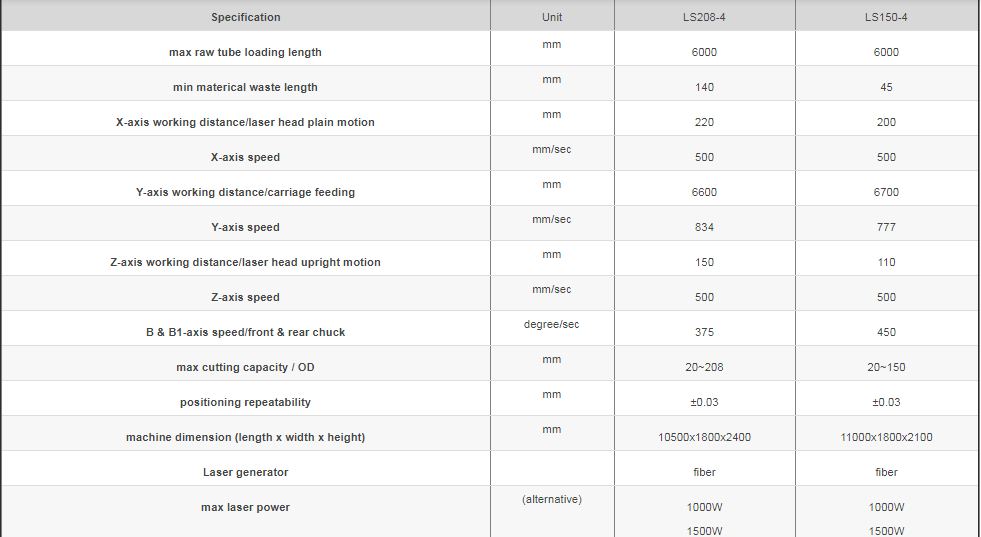Click Y-axis working distance/carriage feeding label
The width and height of the screenshot is (981, 537).
tap(245, 192)
